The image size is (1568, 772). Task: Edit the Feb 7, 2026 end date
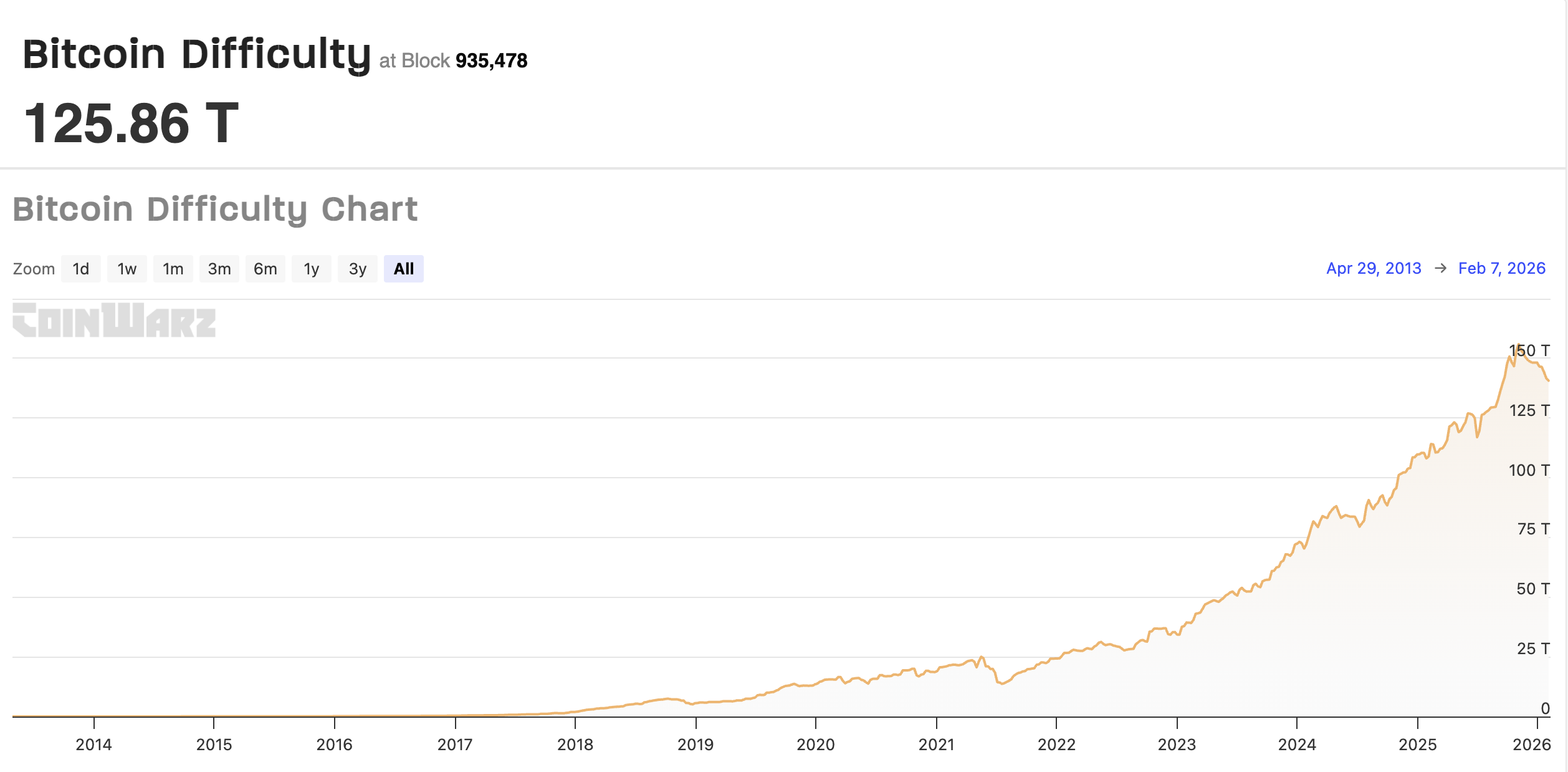(x=1501, y=268)
